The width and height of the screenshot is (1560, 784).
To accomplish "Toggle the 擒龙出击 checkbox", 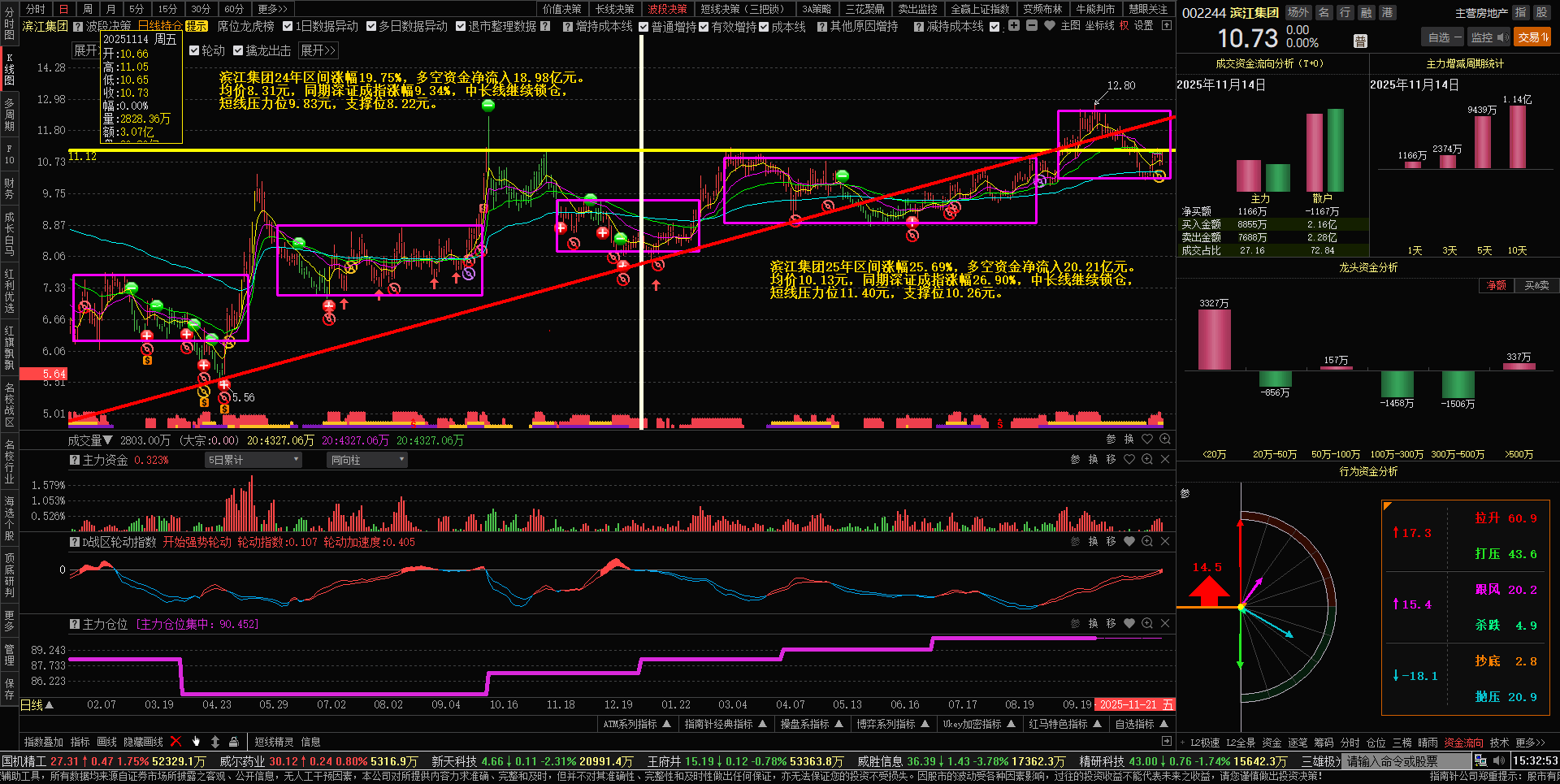I will coord(238,50).
